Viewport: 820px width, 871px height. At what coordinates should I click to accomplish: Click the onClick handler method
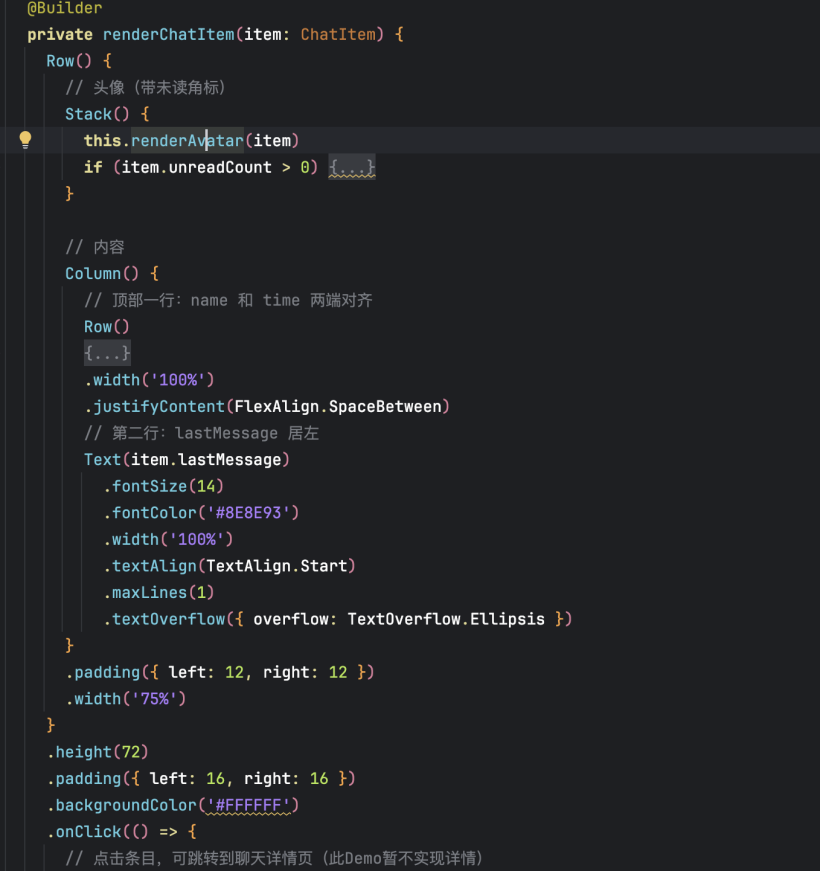coord(88,831)
